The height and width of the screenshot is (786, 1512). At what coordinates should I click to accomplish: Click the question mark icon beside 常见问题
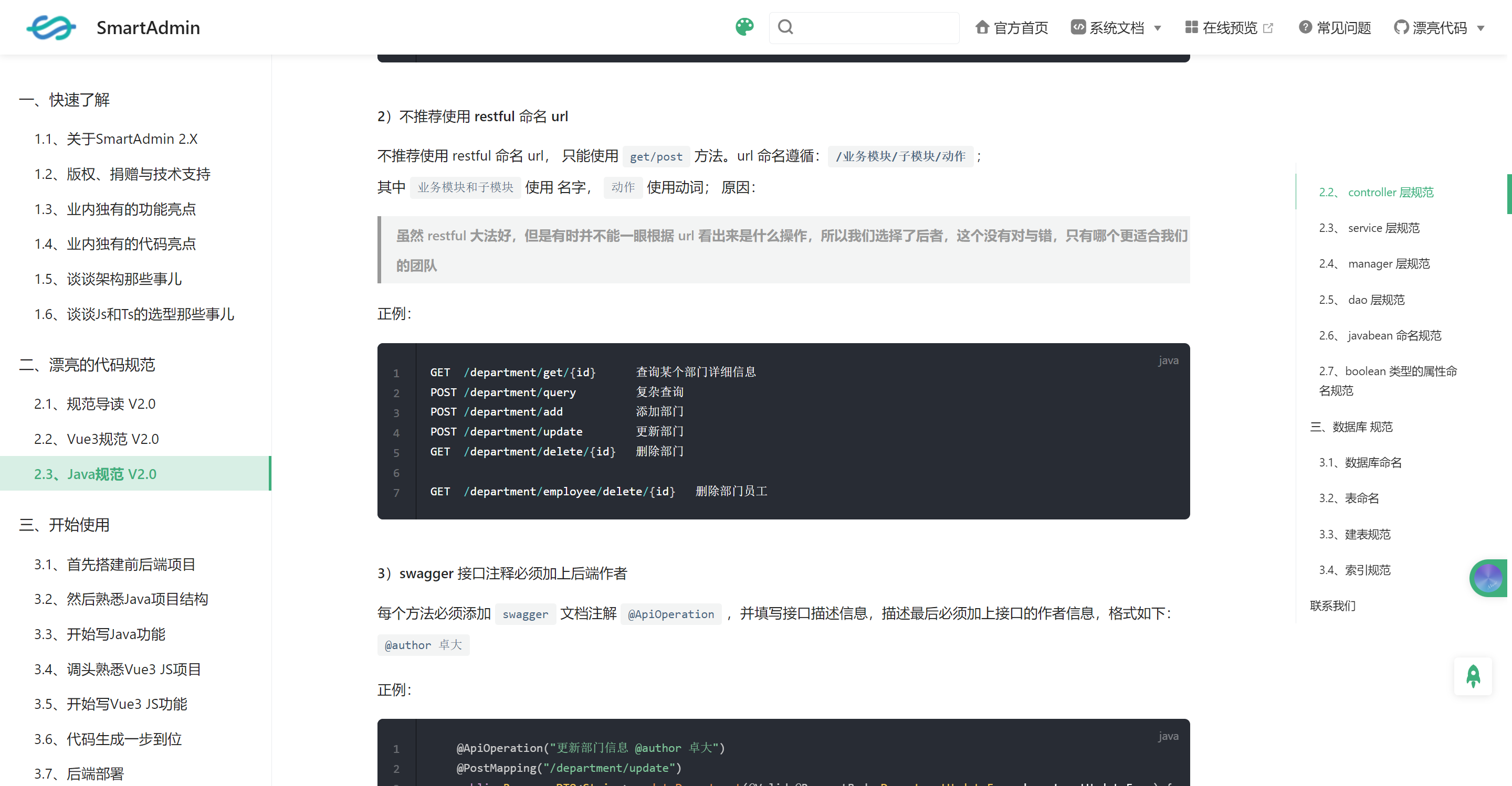(x=1305, y=27)
